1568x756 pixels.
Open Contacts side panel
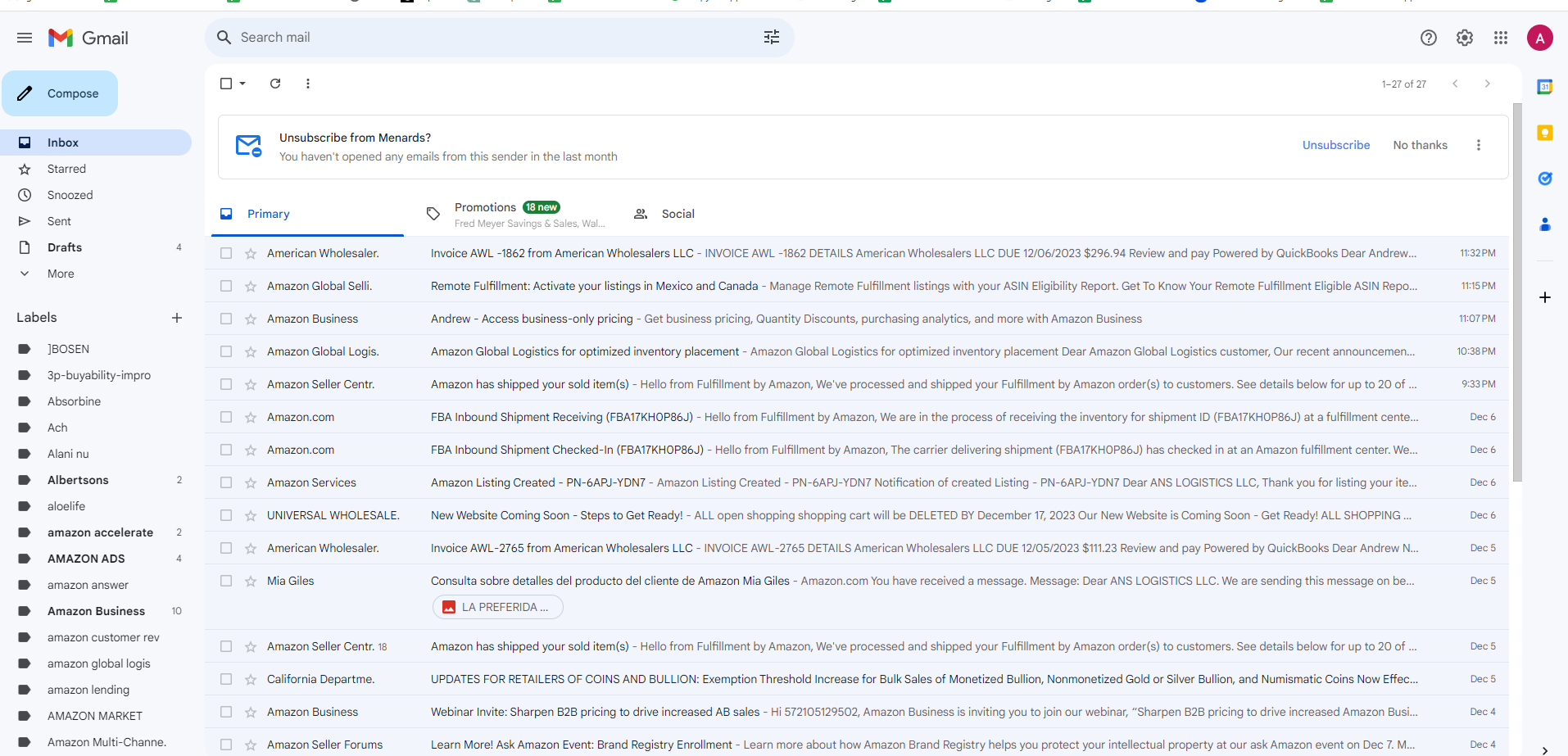pyautogui.click(x=1545, y=224)
